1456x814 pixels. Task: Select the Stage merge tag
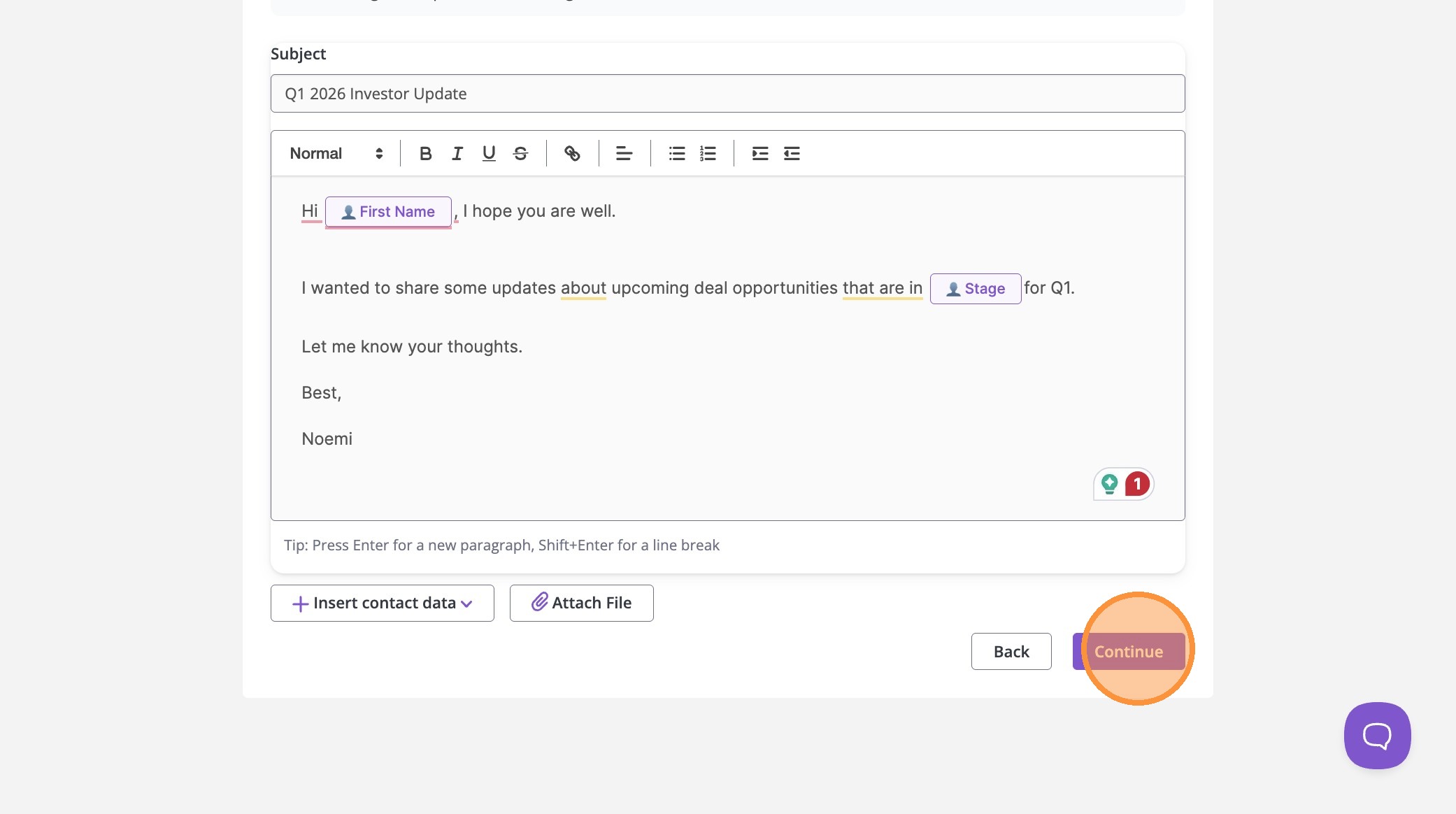pos(975,289)
